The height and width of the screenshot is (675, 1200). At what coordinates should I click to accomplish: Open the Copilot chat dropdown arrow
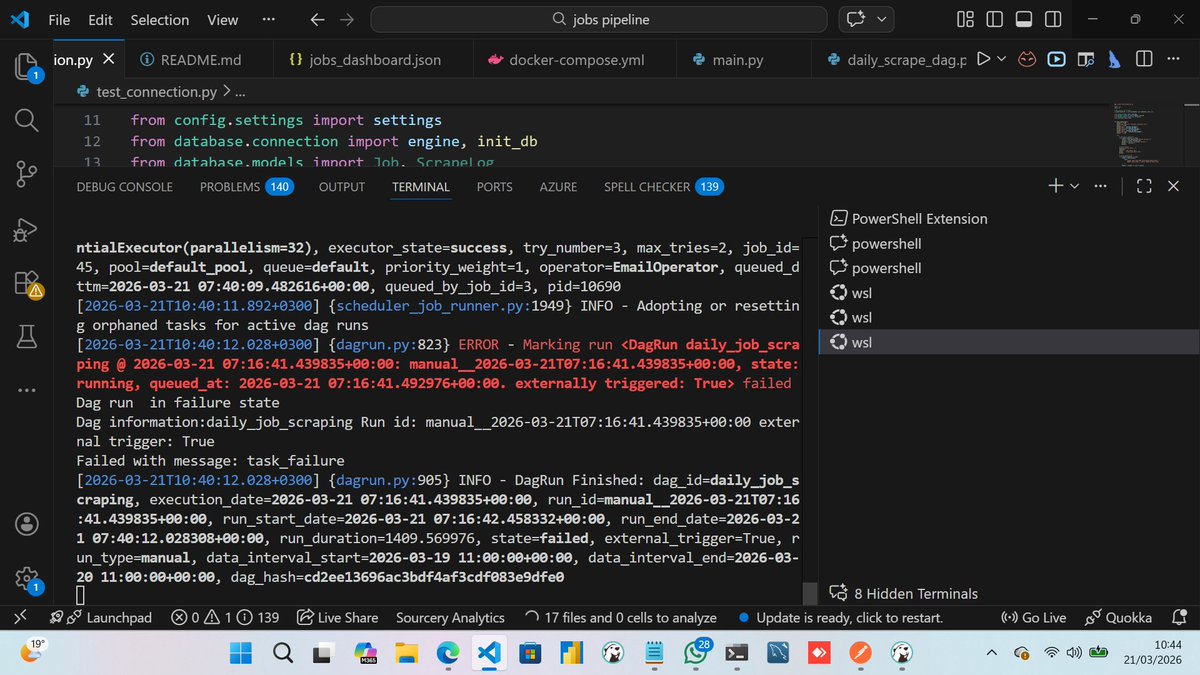tap(881, 20)
